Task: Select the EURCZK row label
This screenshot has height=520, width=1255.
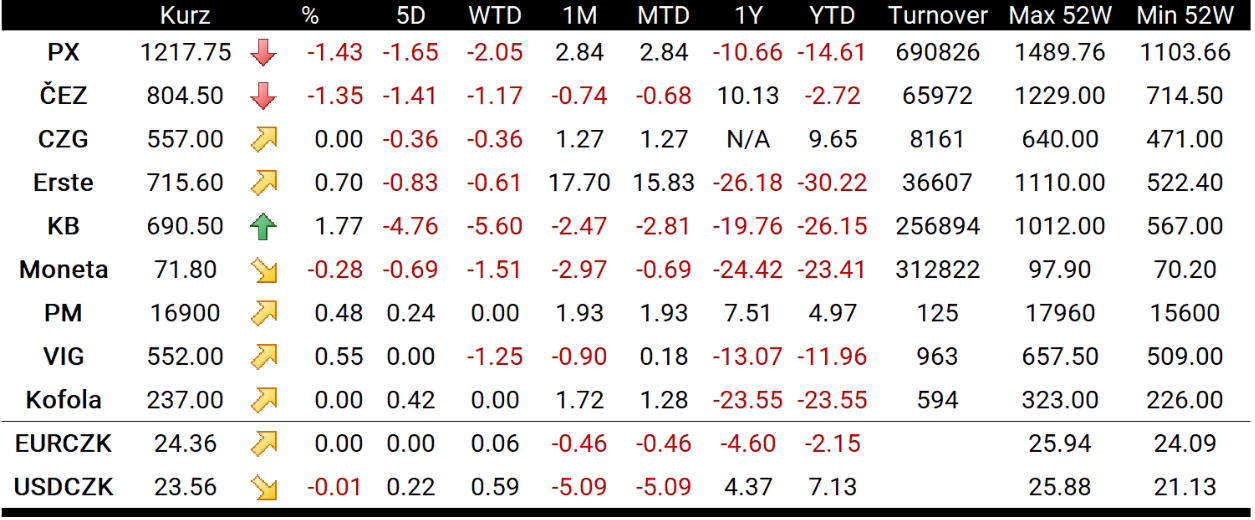Action: pos(63,444)
